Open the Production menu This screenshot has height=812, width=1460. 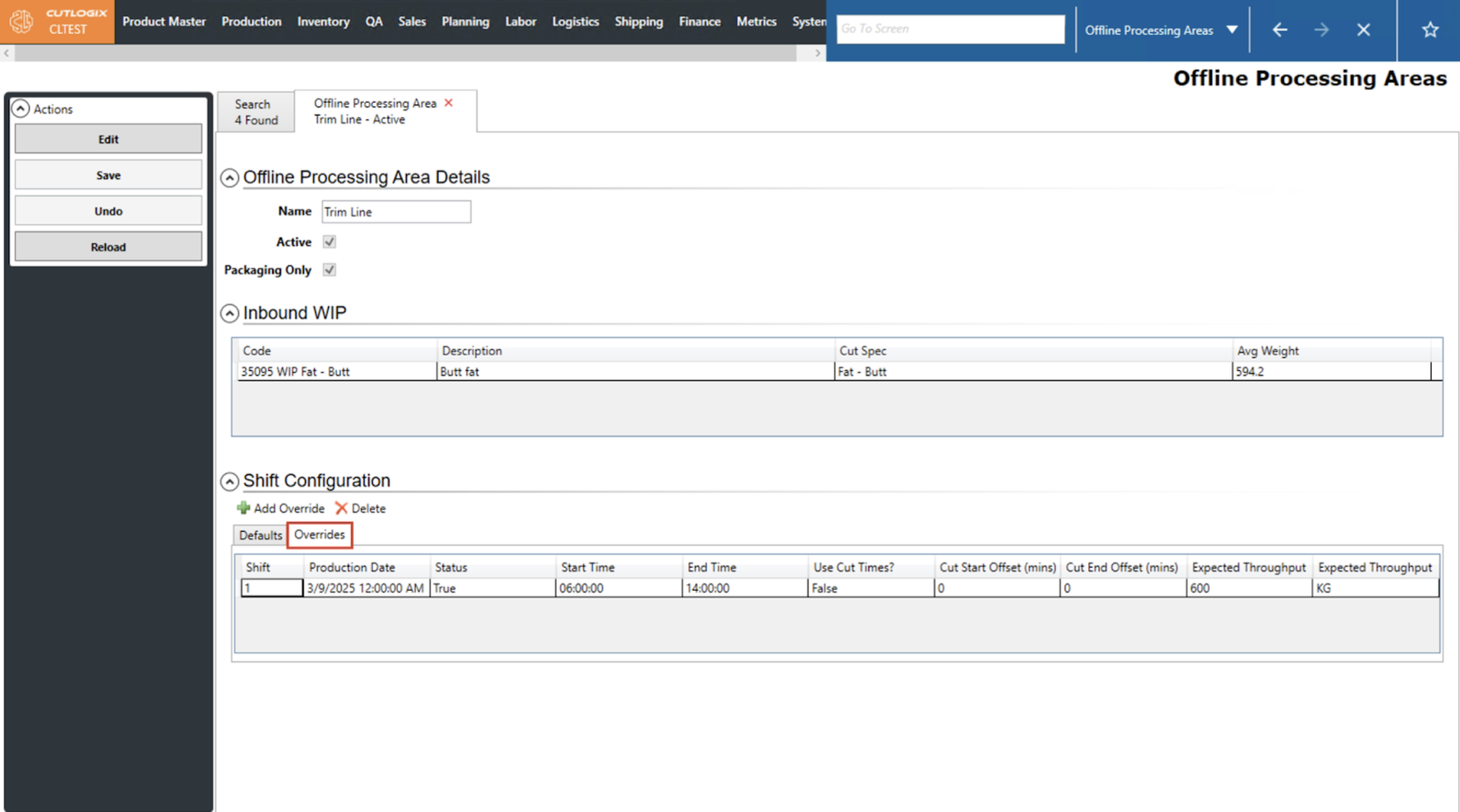pos(251,22)
